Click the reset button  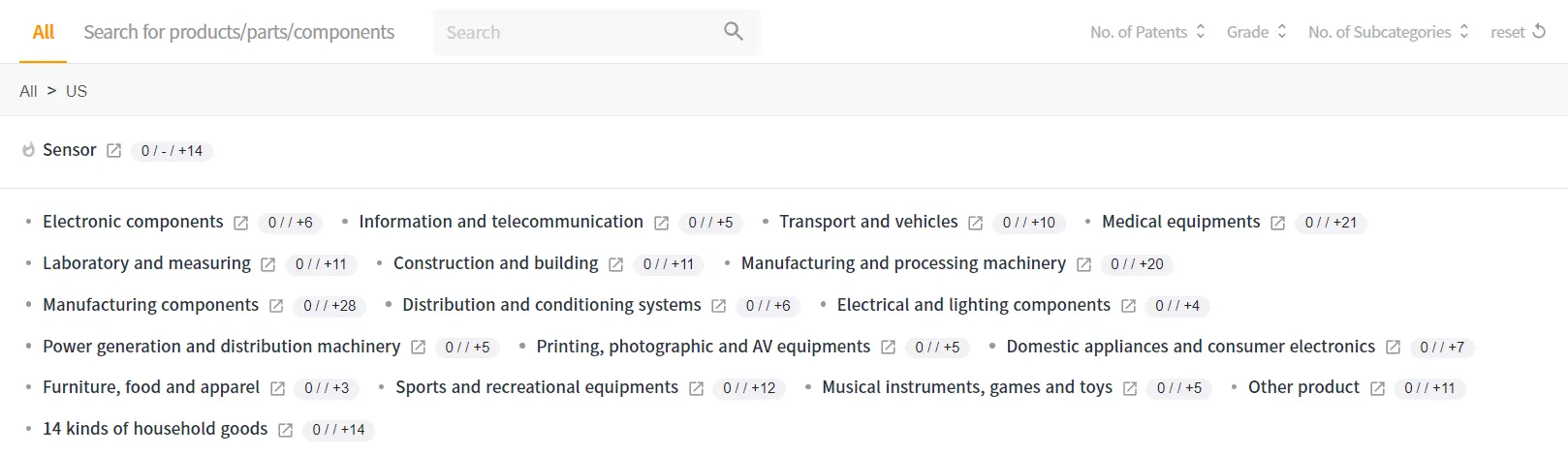(1518, 32)
